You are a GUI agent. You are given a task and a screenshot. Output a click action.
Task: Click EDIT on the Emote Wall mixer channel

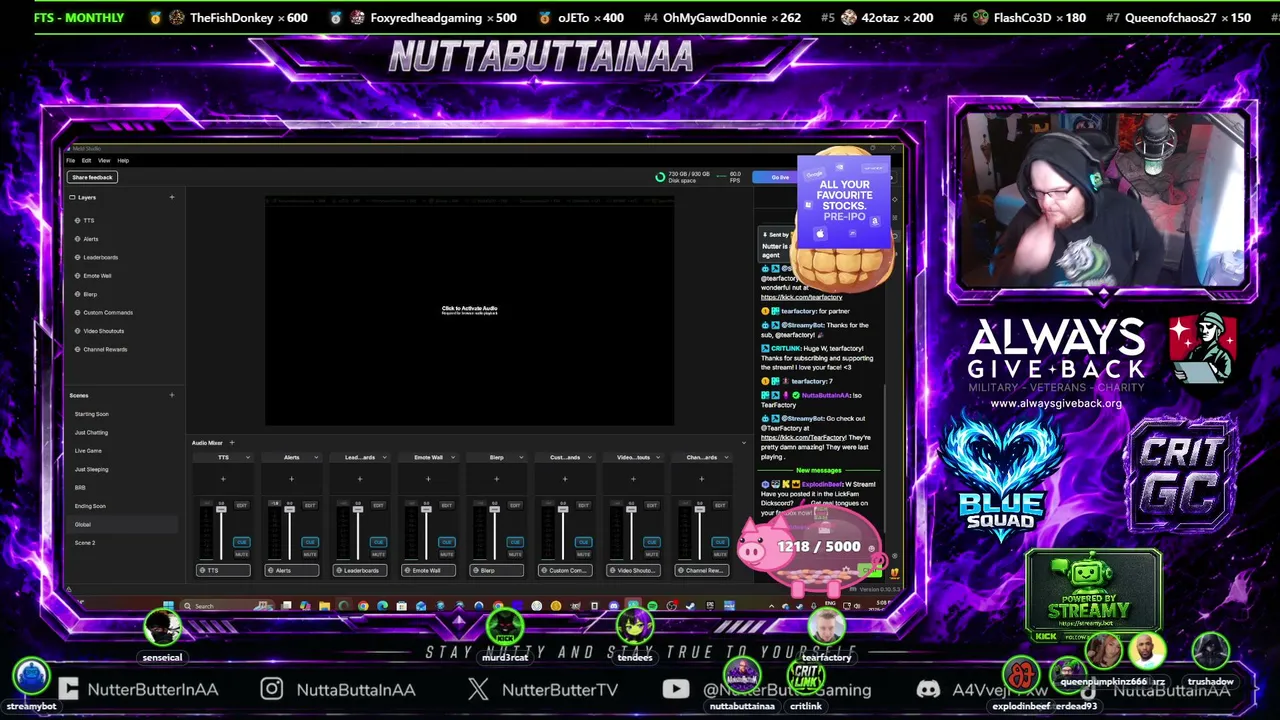pyautogui.click(x=446, y=505)
